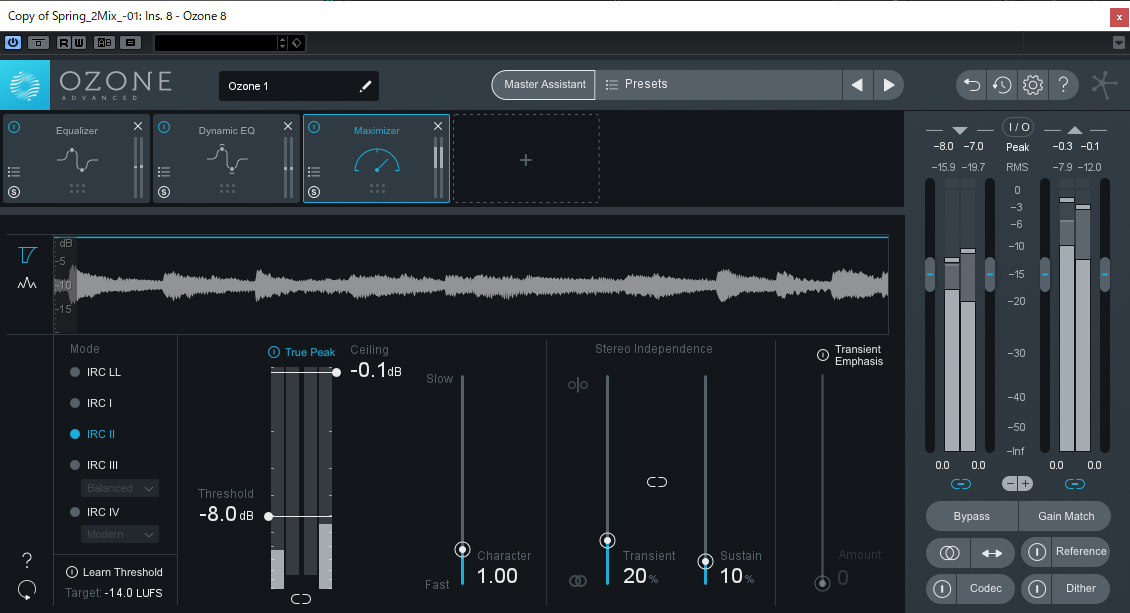Select IRC I mode
The image size is (1130, 613).
91,403
